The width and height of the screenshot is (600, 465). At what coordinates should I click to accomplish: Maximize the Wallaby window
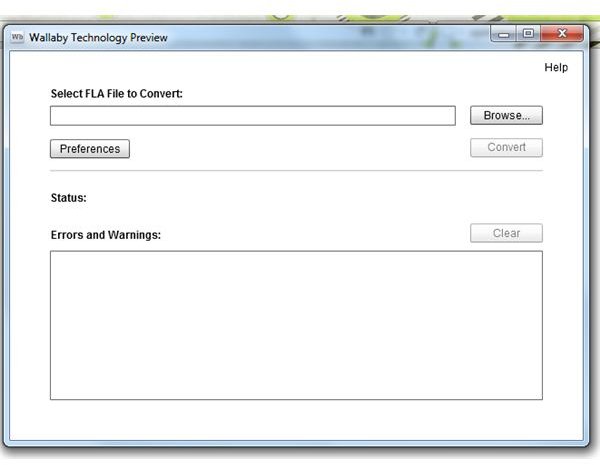tap(528, 34)
